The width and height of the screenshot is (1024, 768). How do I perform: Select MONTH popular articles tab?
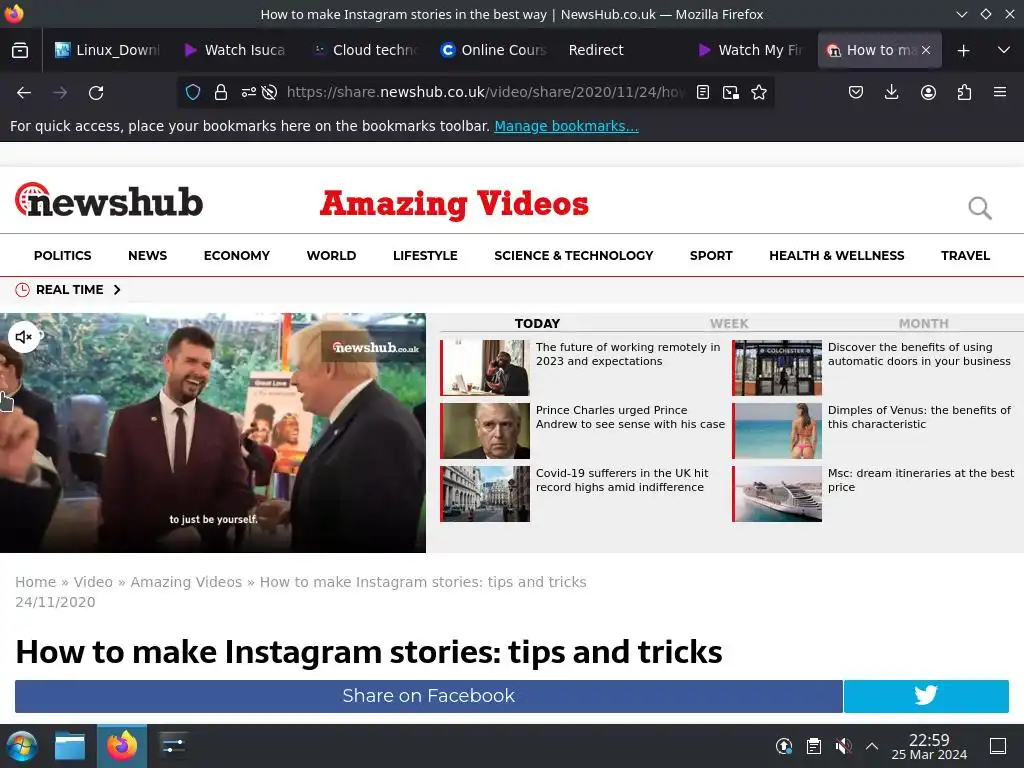coord(923,323)
